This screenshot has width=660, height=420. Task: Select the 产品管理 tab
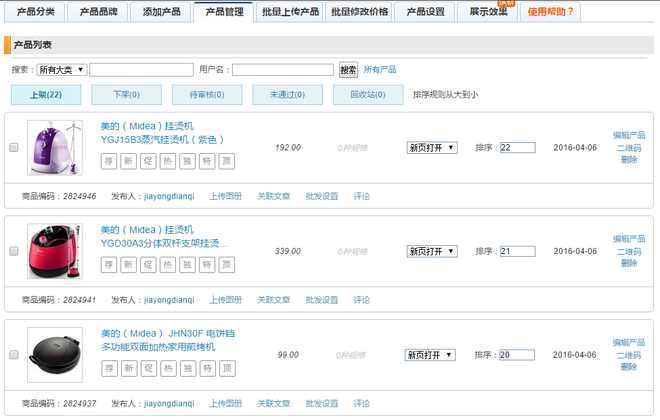[x=224, y=12]
